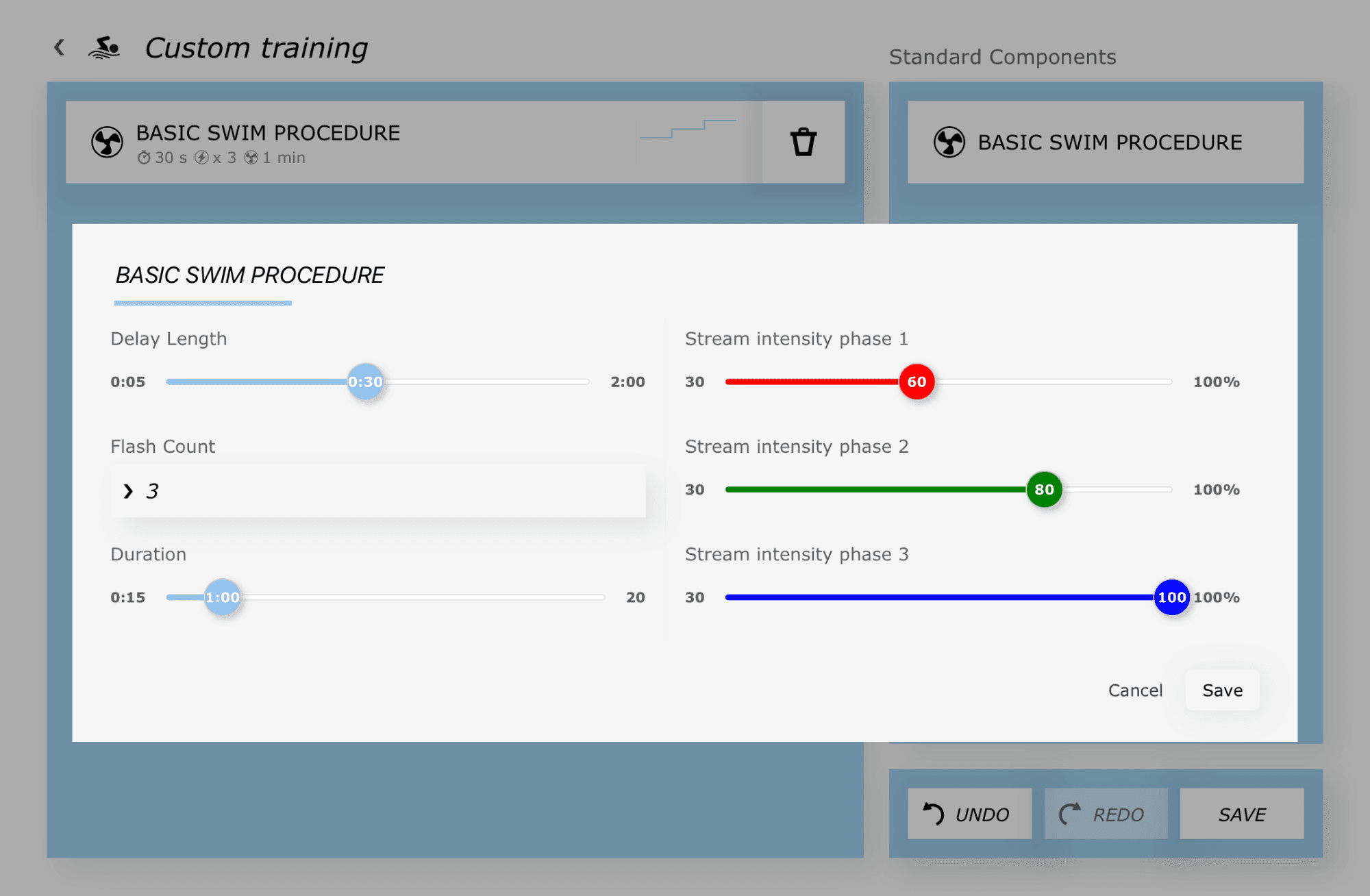Click the fan icon in the added procedure card

click(108, 142)
